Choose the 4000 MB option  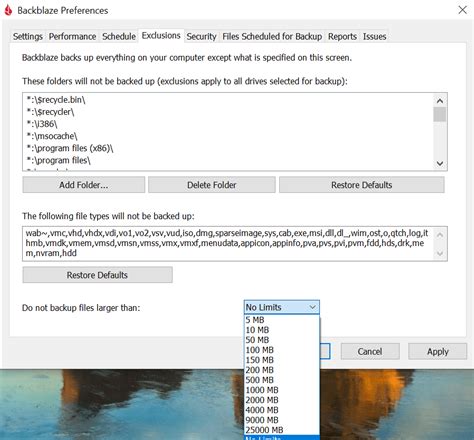coord(282,410)
